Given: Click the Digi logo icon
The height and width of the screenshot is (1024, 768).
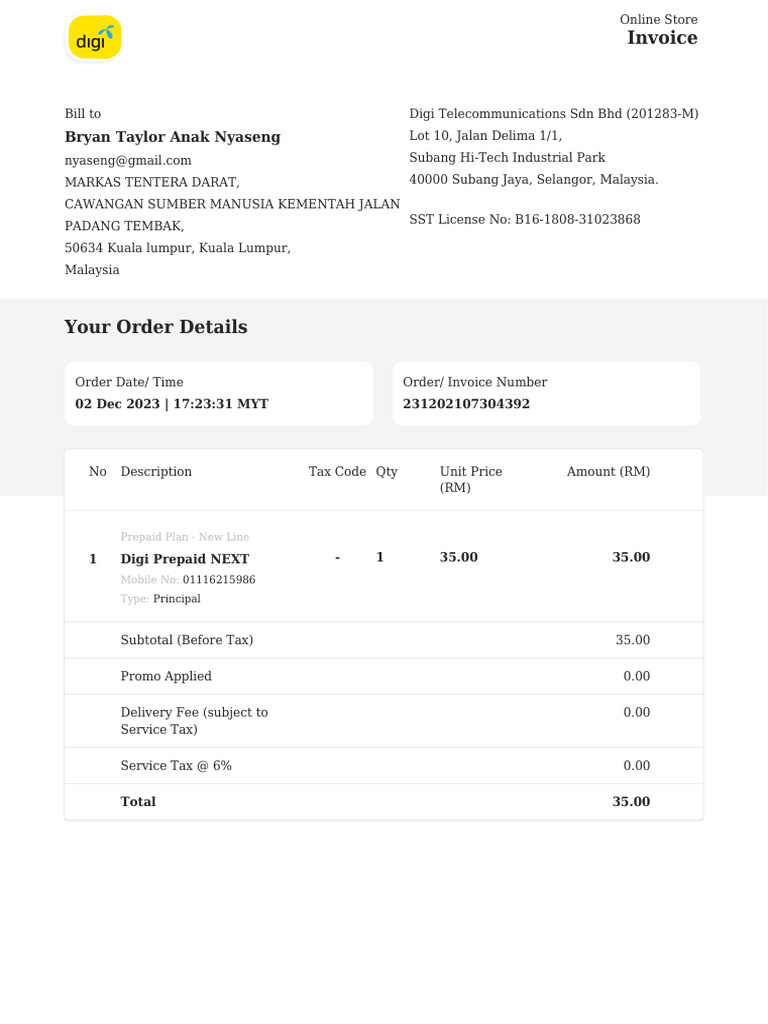Looking at the screenshot, I should [95, 38].
